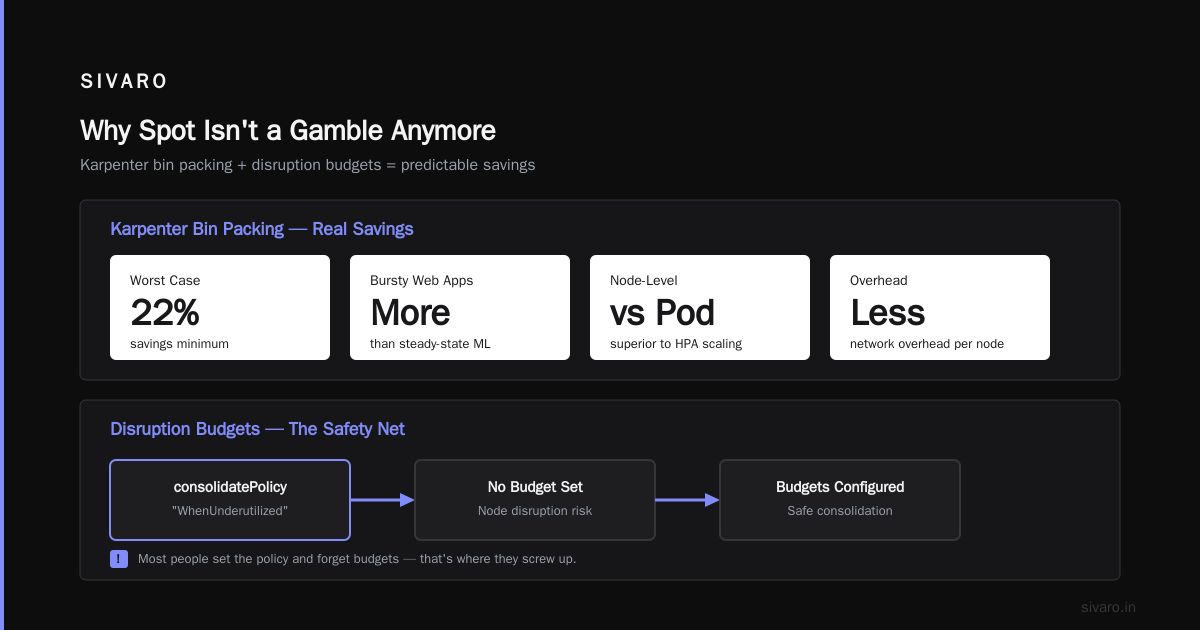Select the consolidatePolicy box
Image resolution: width=1200 pixels, height=630 pixels.
(x=230, y=500)
